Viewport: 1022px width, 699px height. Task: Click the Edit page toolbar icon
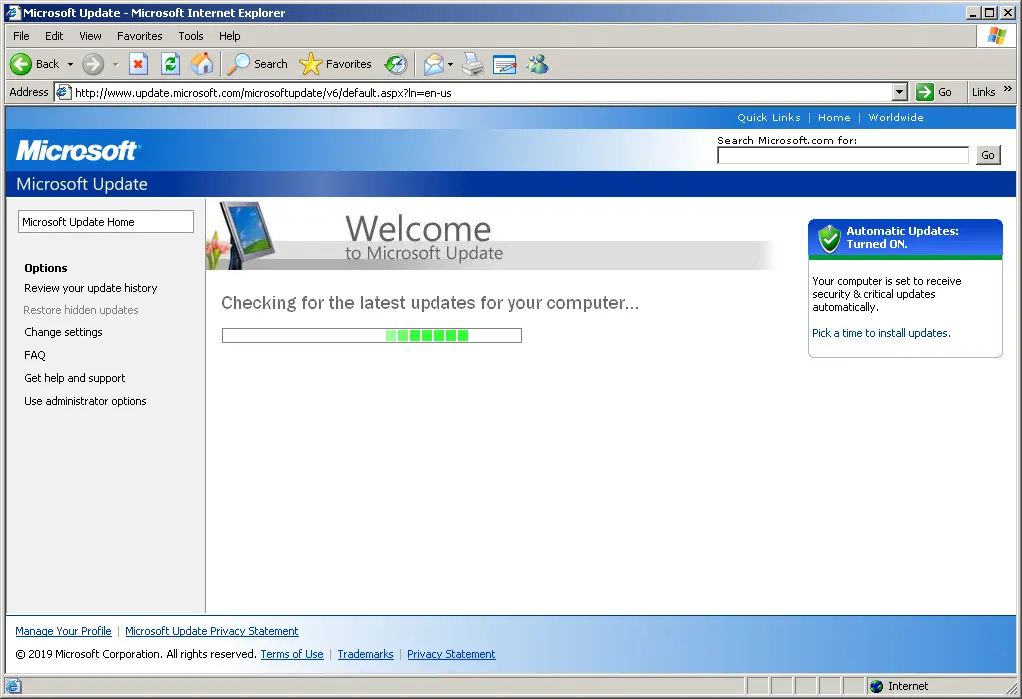tap(505, 64)
